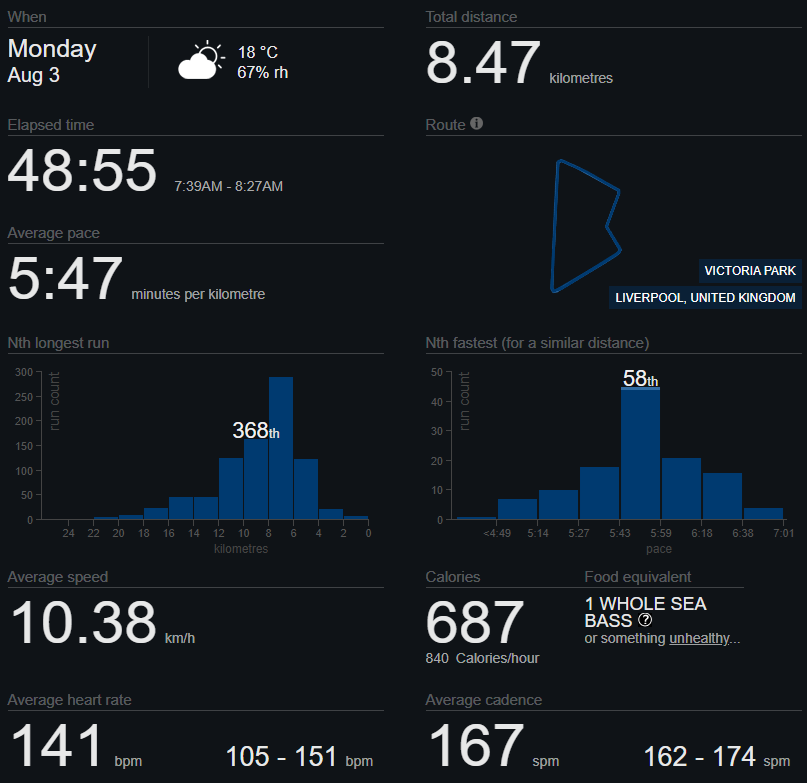
Task: Click the LIVERPOOL, UNITED KINGDOM label
Action: tap(705, 298)
